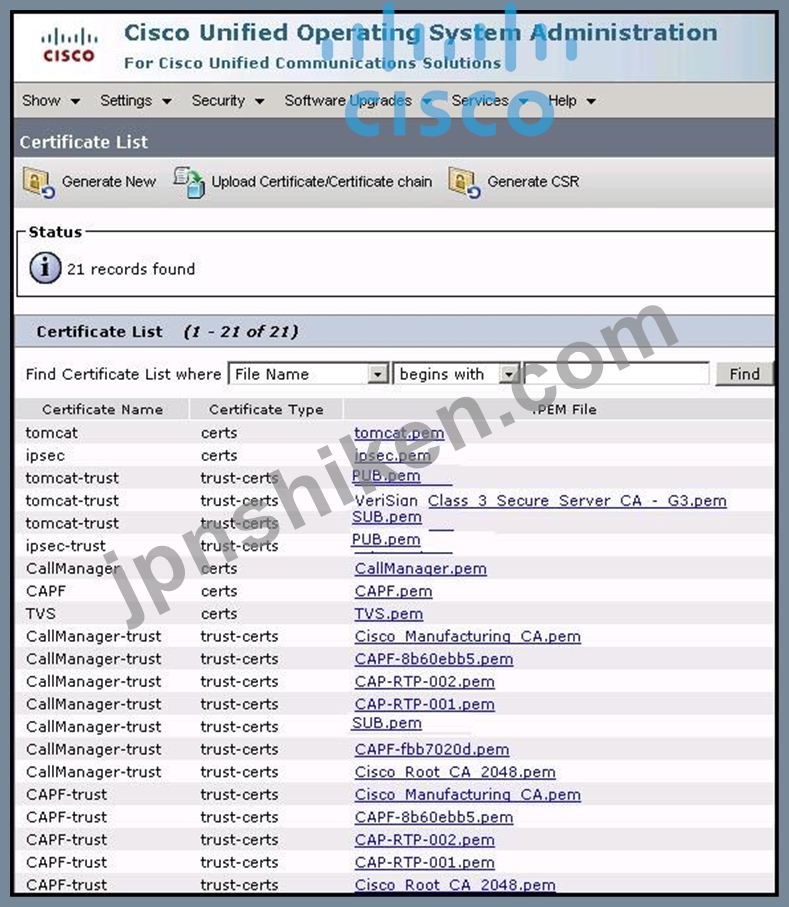Expand the 'begins with' condition dropdown
Image resolution: width=789 pixels, height=907 pixels.
tap(508, 374)
